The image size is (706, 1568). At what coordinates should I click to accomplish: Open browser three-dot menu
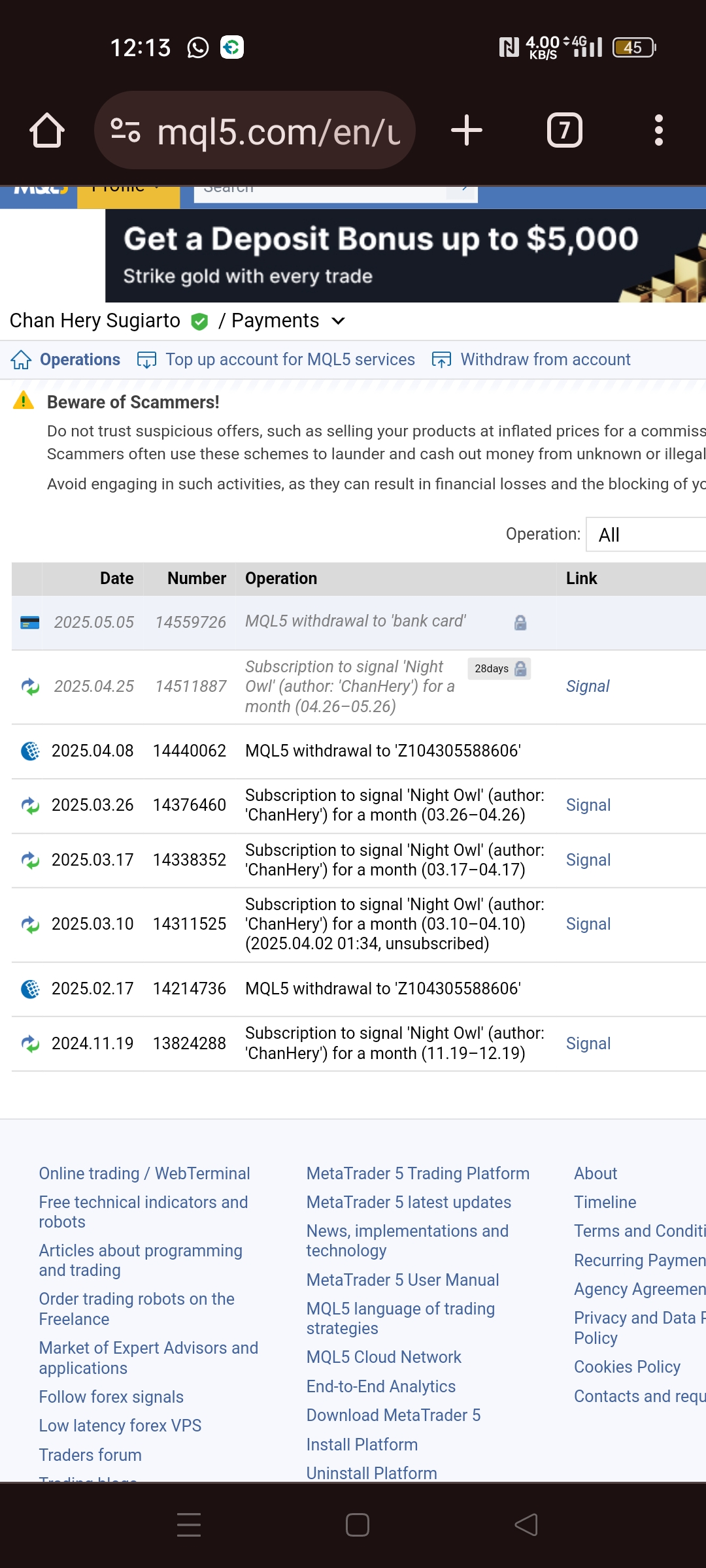658,130
